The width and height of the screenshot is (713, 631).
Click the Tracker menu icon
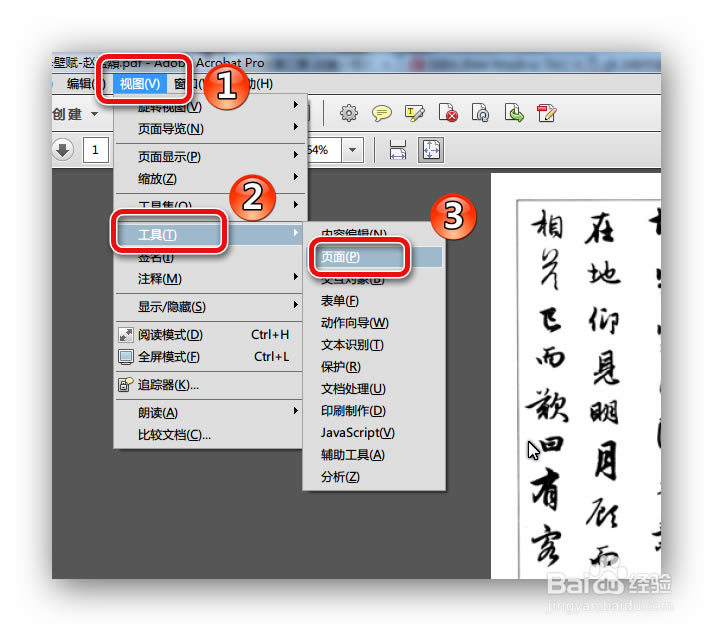point(126,385)
